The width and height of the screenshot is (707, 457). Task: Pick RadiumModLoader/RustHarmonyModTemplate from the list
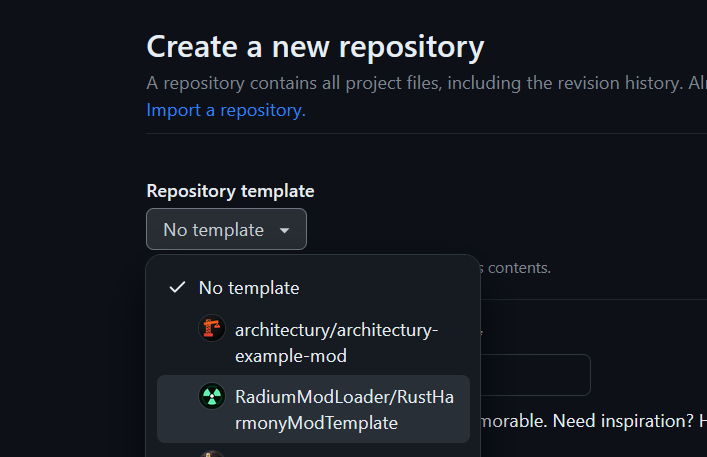tap(344, 409)
